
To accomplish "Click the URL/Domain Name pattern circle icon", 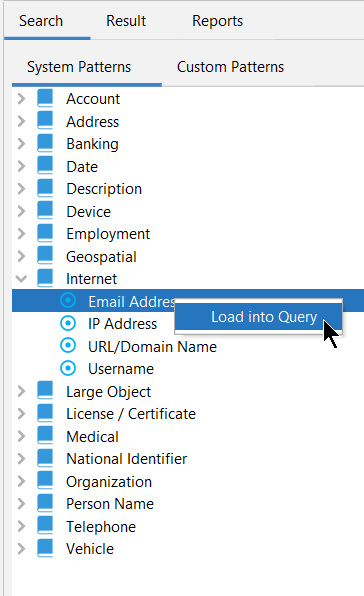I will (68, 346).
